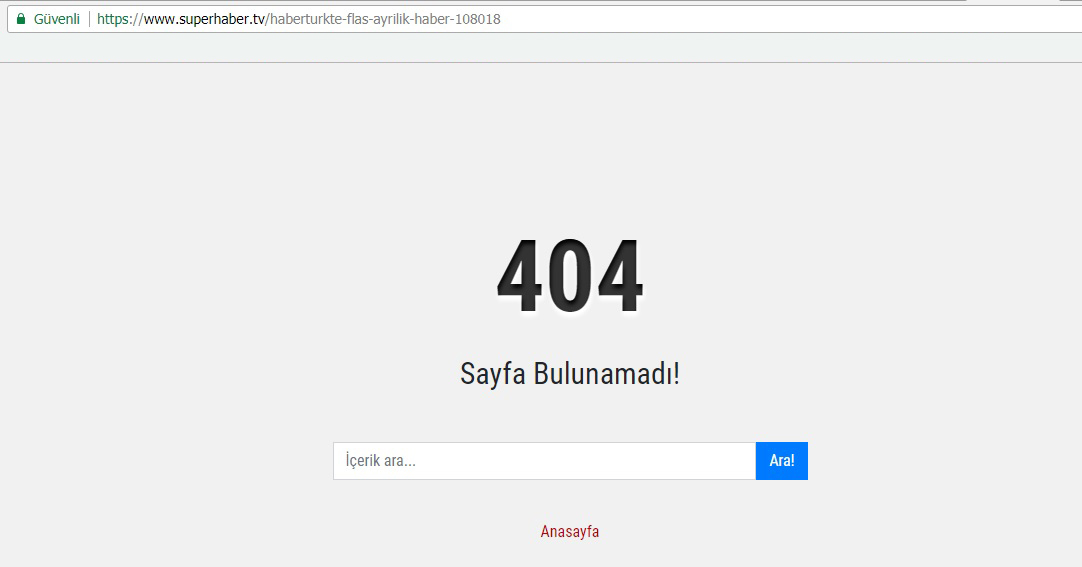Click the separator between Güvenli and URL
This screenshot has height=567, width=1082.
click(x=89, y=19)
